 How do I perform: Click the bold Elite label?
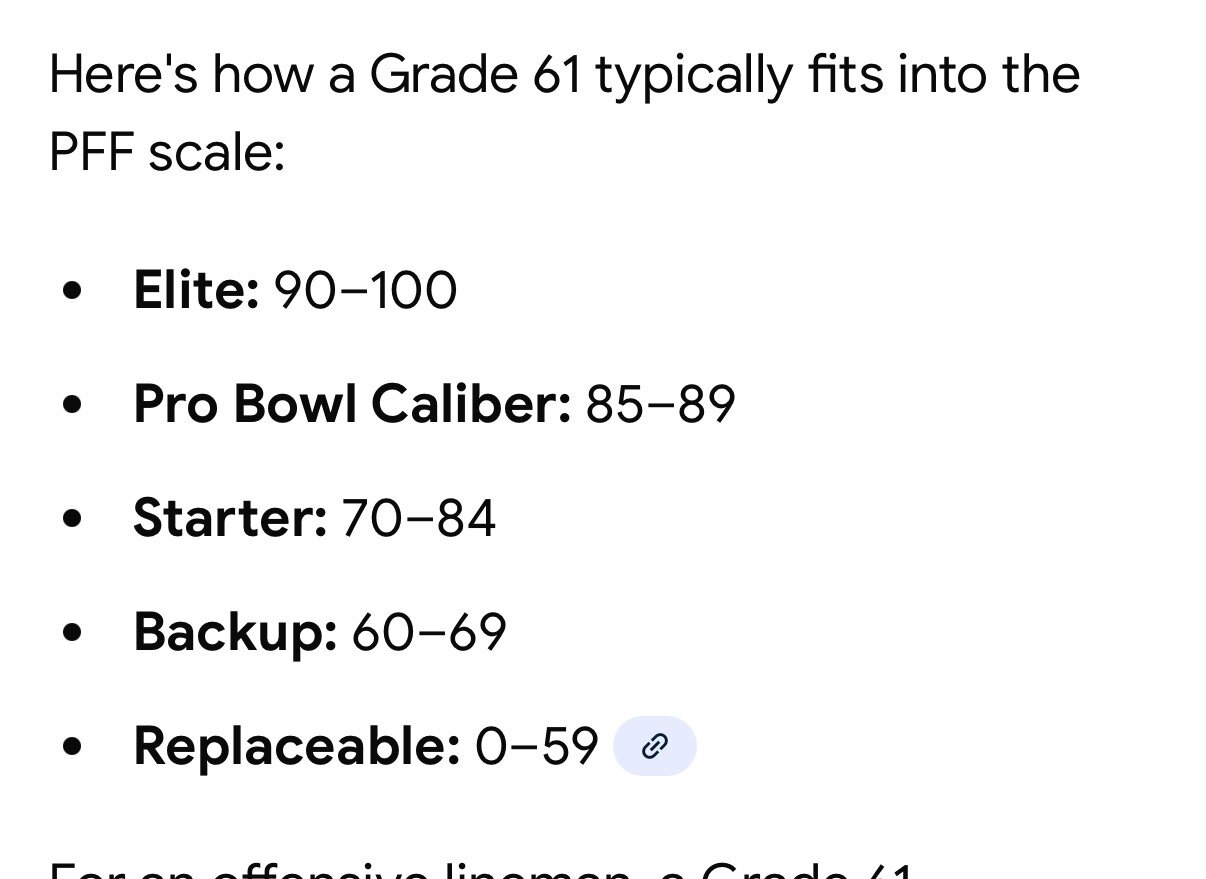pyautogui.click(x=196, y=291)
